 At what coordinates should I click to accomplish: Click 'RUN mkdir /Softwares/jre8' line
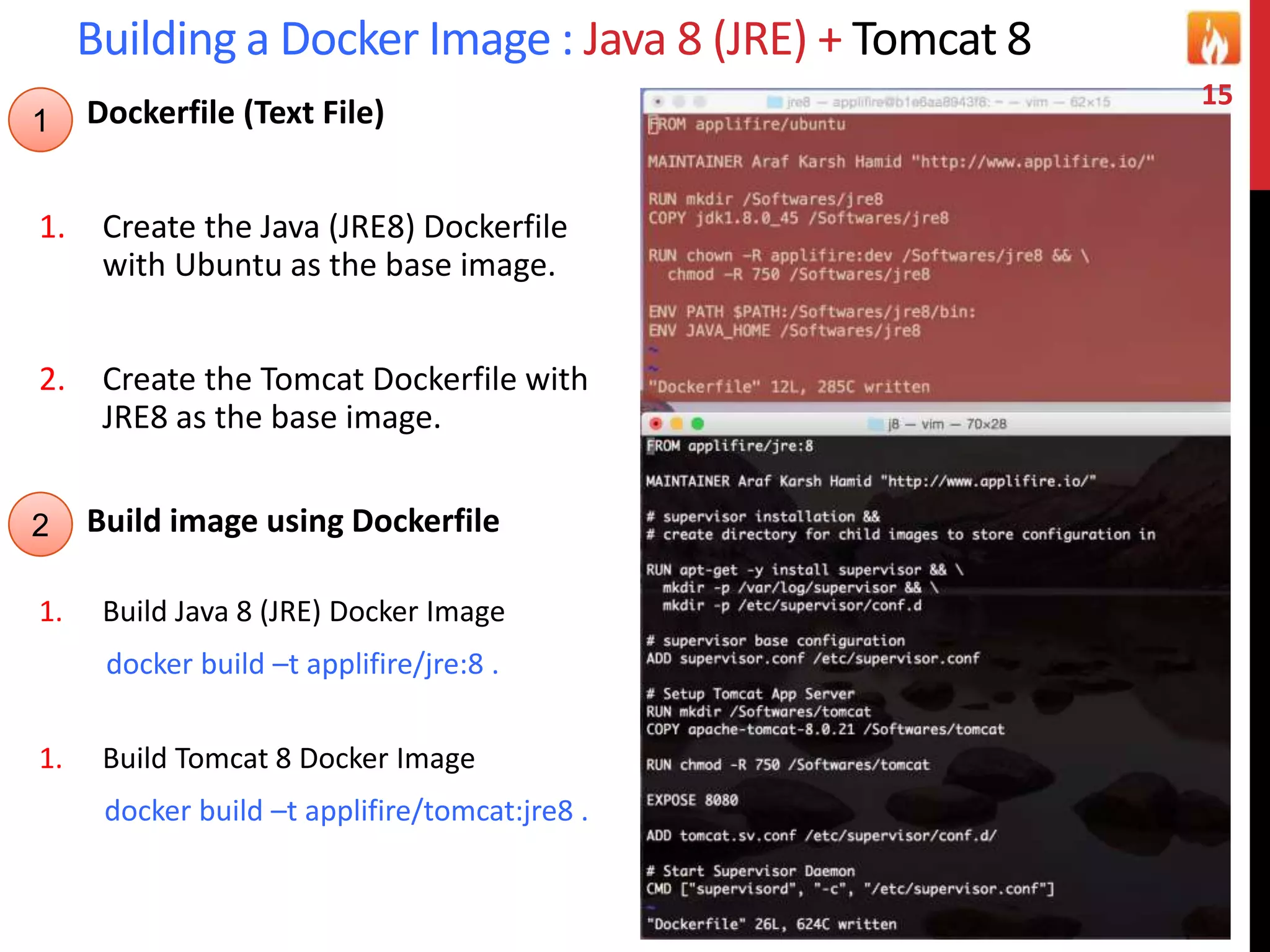766,200
